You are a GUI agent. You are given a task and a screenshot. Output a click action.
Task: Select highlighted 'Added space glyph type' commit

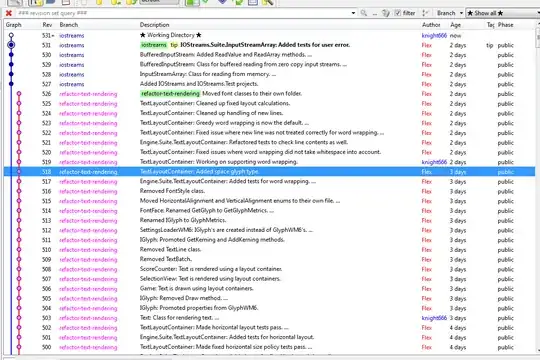tap(269, 172)
